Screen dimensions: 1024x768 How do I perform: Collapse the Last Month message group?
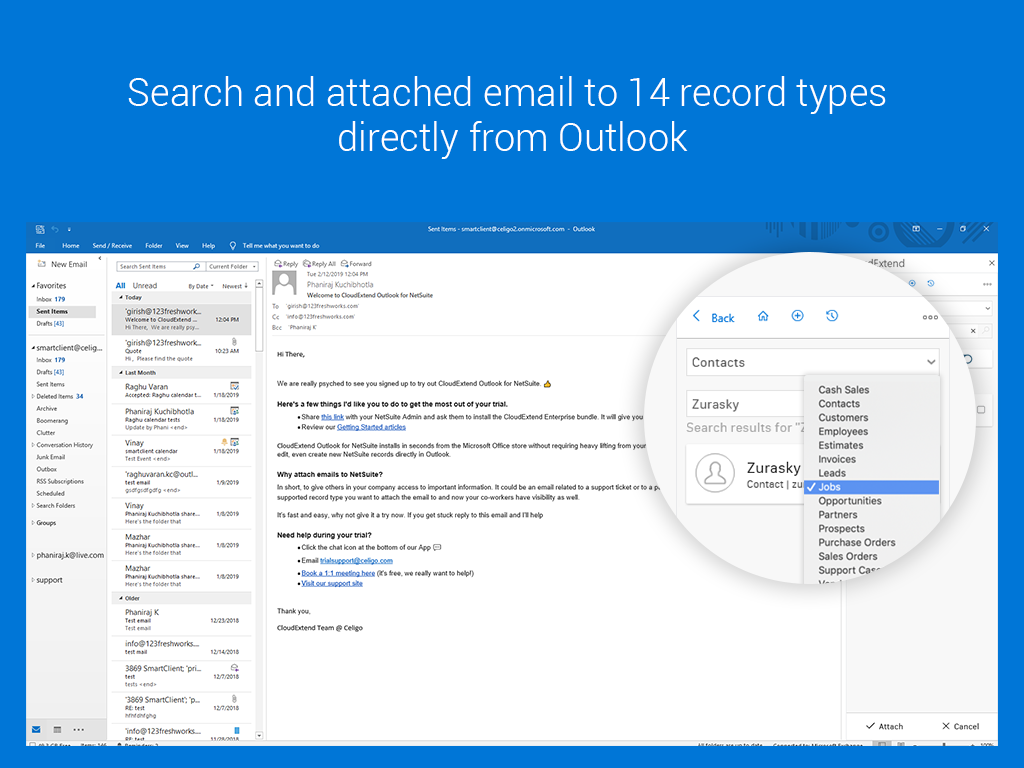click(x=121, y=372)
